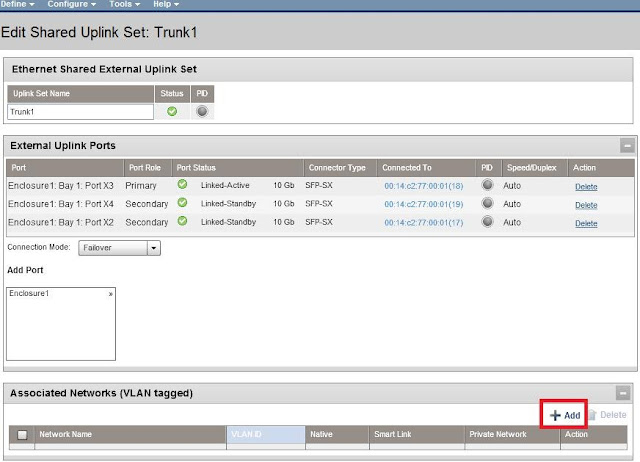This screenshot has height=462, width=640.
Task: Toggle PID indicator for Port X4
Action: click(x=487, y=203)
